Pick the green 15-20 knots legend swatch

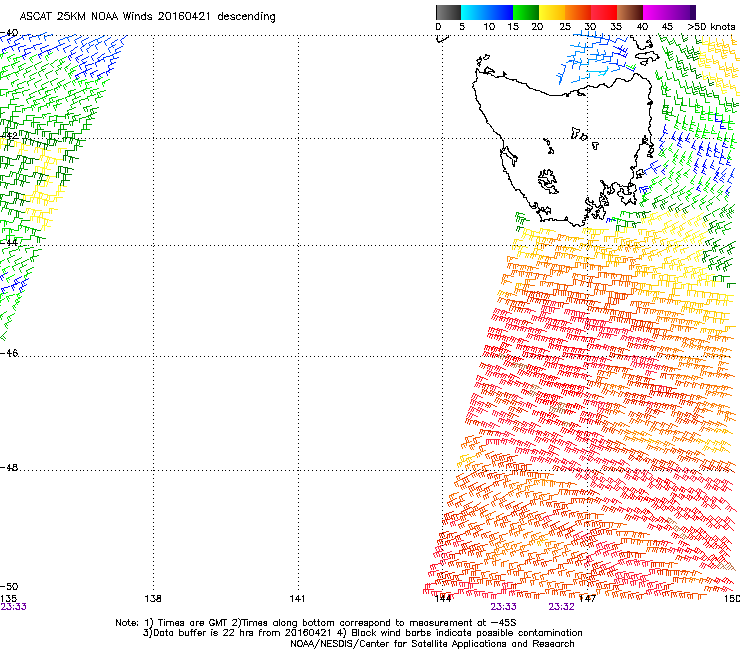point(526,12)
